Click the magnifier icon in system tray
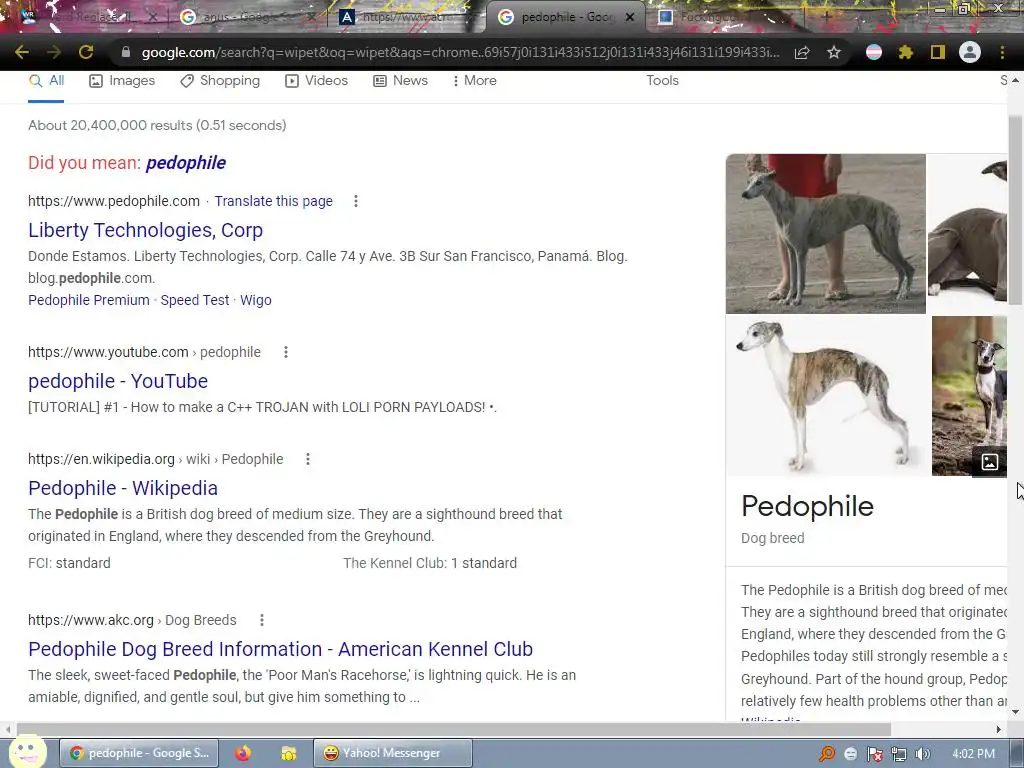 827,754
